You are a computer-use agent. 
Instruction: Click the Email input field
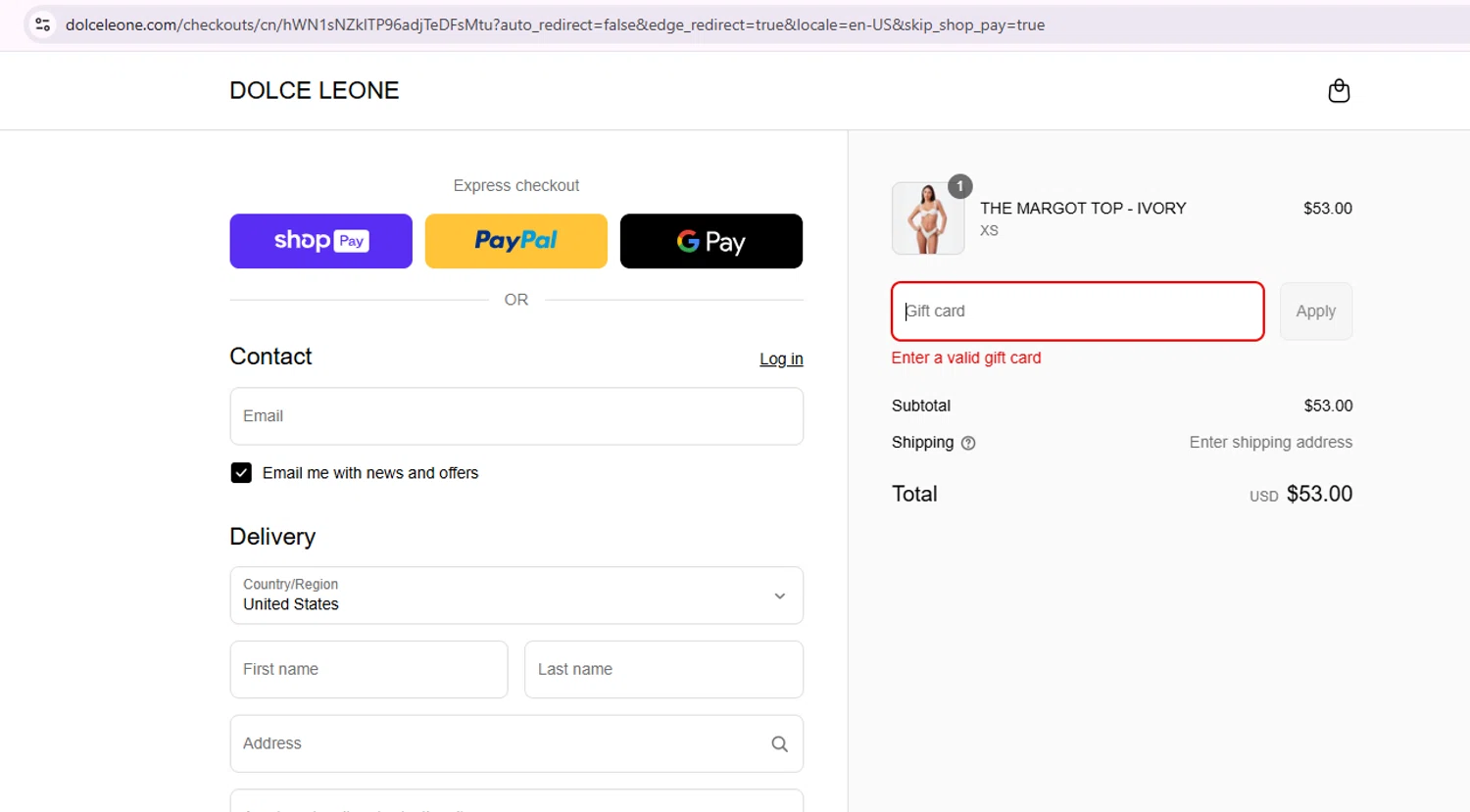516,416
